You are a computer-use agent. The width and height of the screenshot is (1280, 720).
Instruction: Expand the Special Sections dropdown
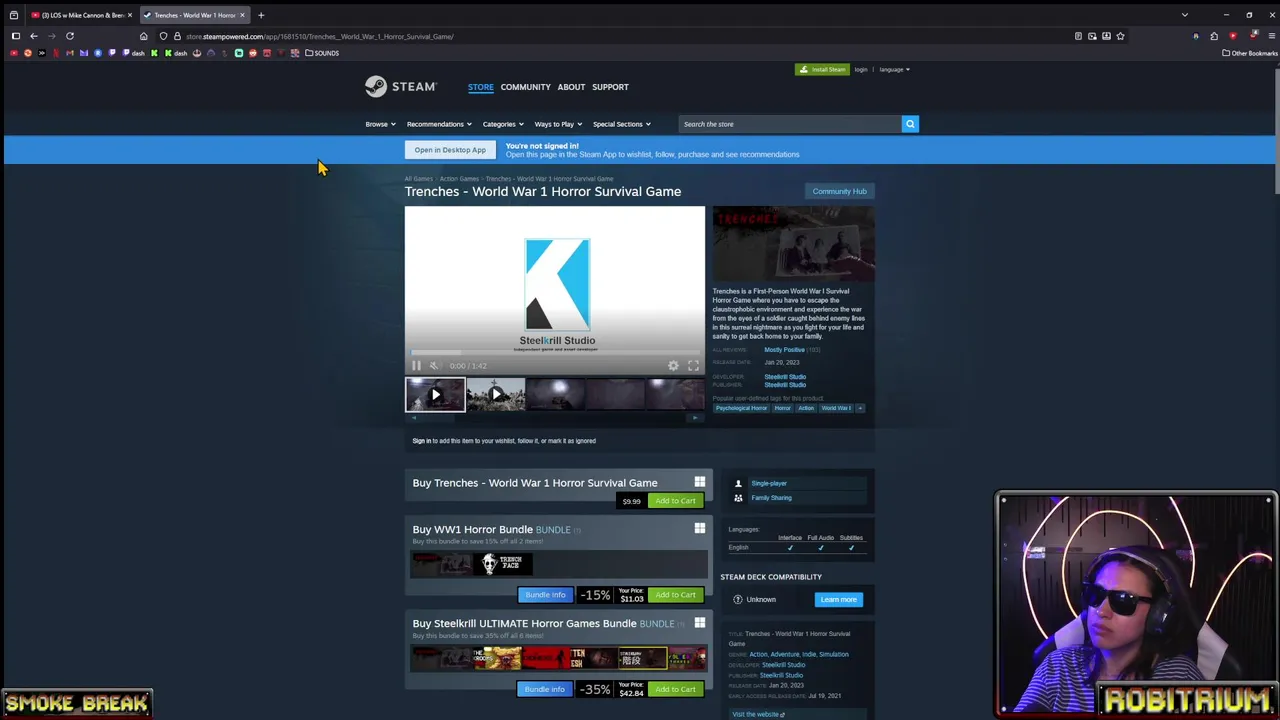621,124
